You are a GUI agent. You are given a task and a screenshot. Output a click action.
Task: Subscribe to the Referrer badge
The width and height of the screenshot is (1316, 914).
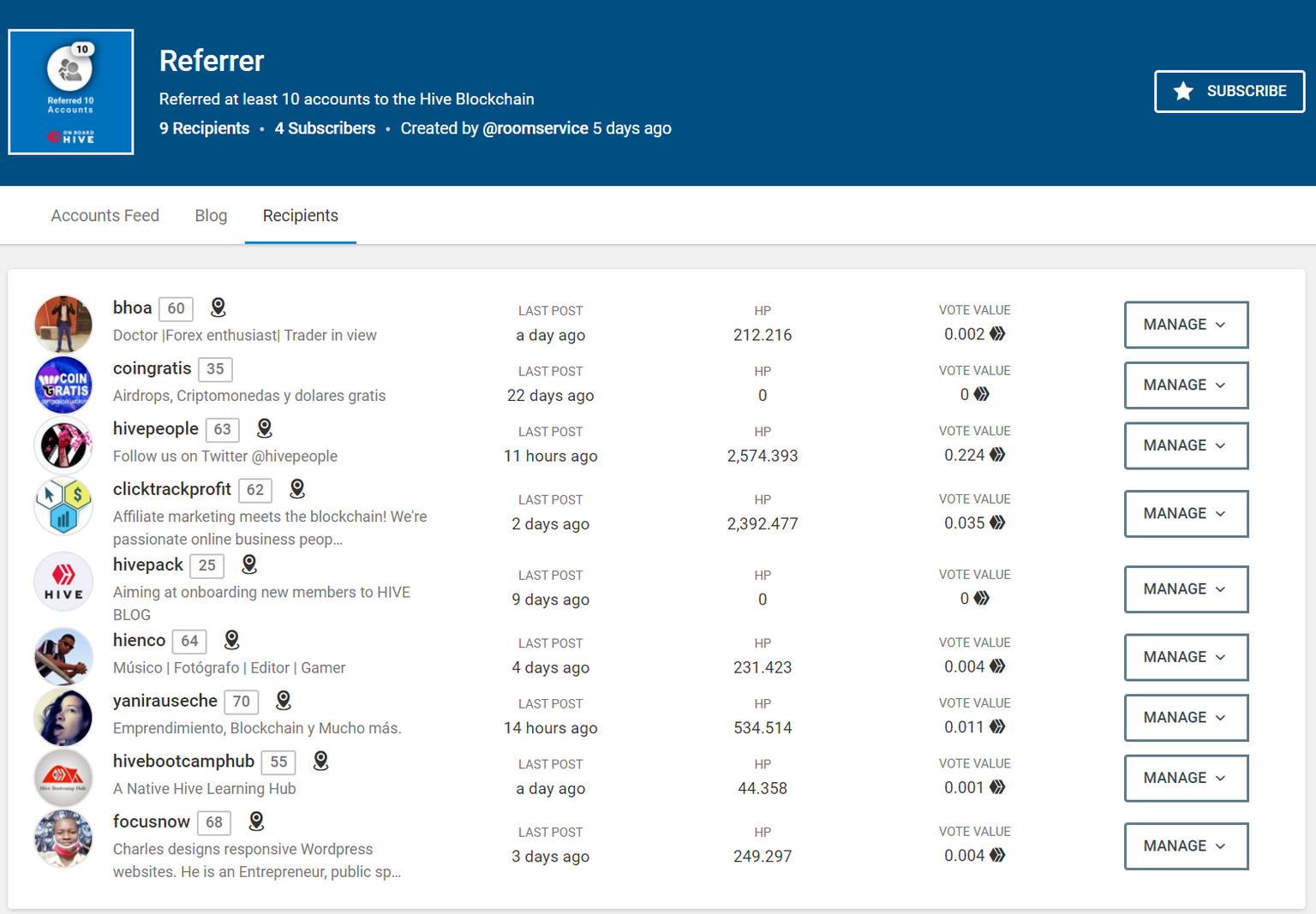(x=1229, y=92)
